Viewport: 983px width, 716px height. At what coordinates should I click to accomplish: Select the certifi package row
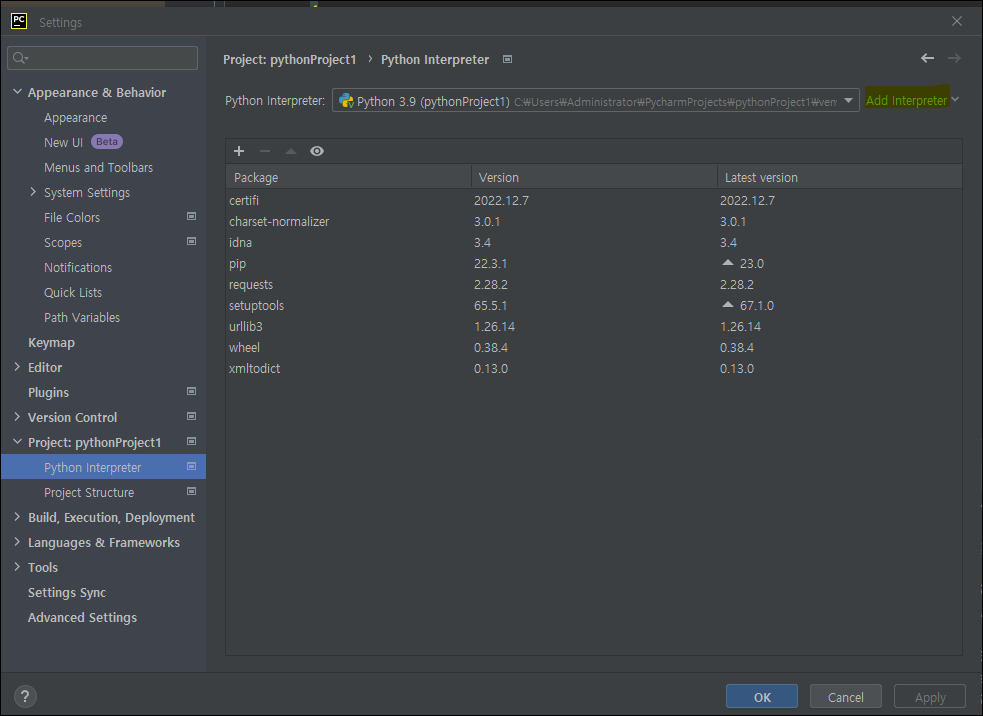coord(594,201)
